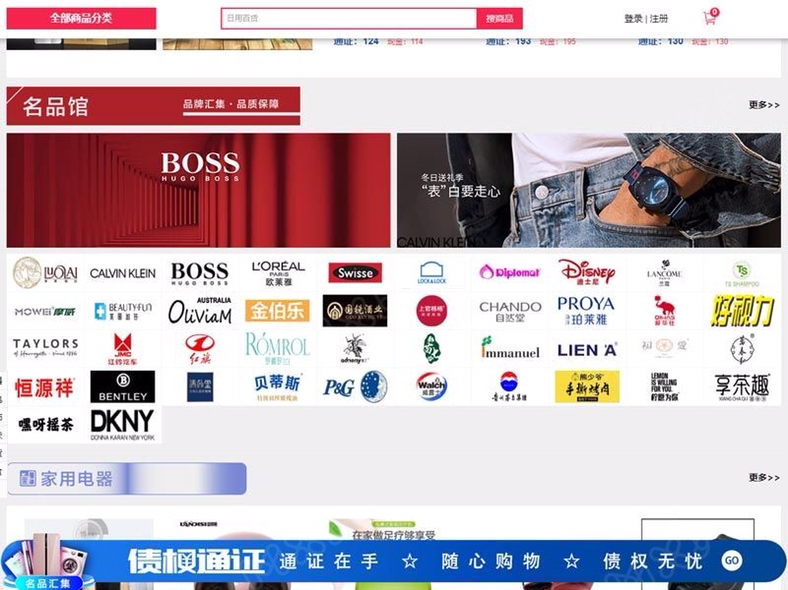Image resolution: width=788 pixels, height=590 pixels.
Task: Open the Hugo Boss red banner
Action: [199, 190]
